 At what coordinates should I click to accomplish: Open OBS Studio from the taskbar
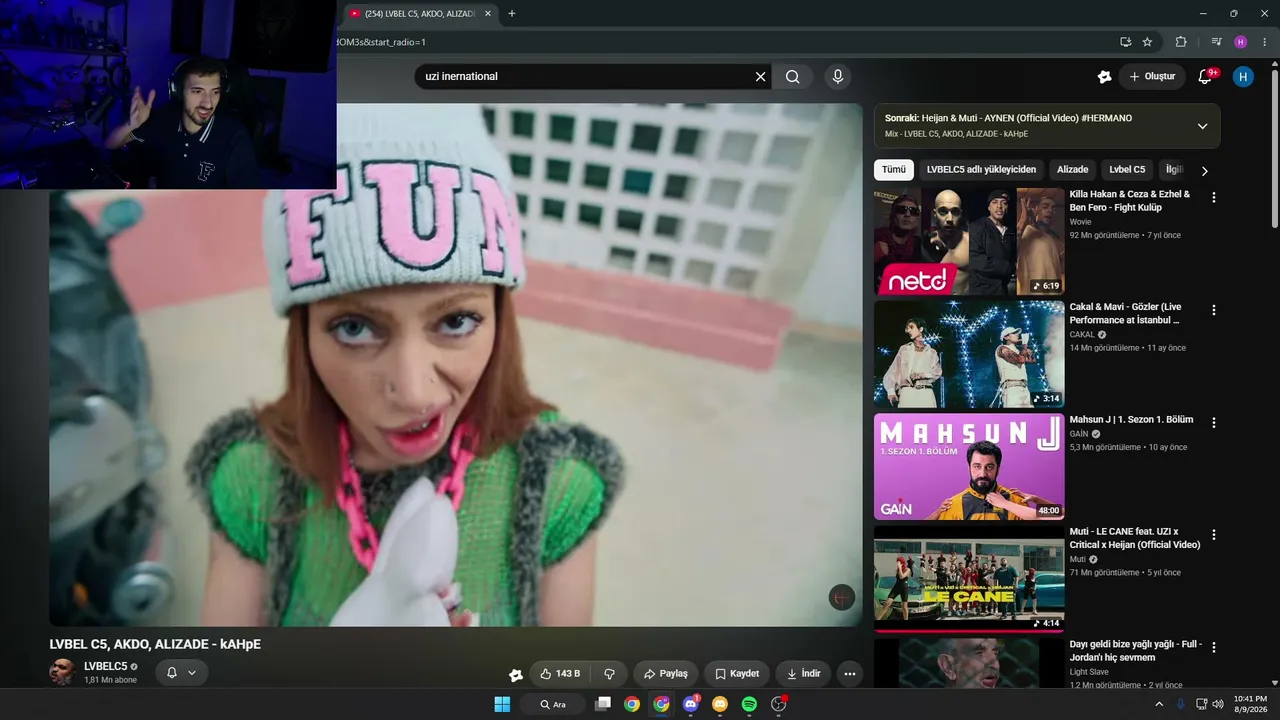click(779, 704)
